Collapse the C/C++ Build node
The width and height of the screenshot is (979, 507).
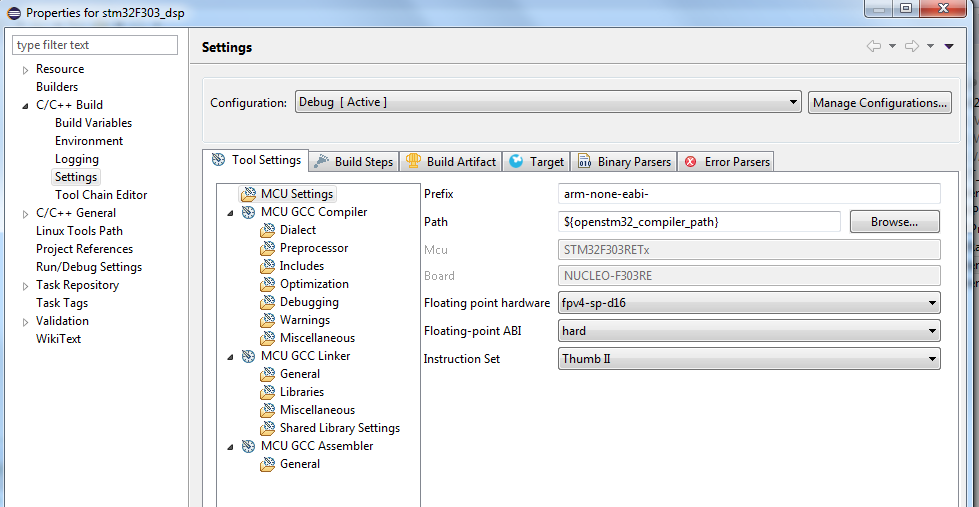click(26, 106)
